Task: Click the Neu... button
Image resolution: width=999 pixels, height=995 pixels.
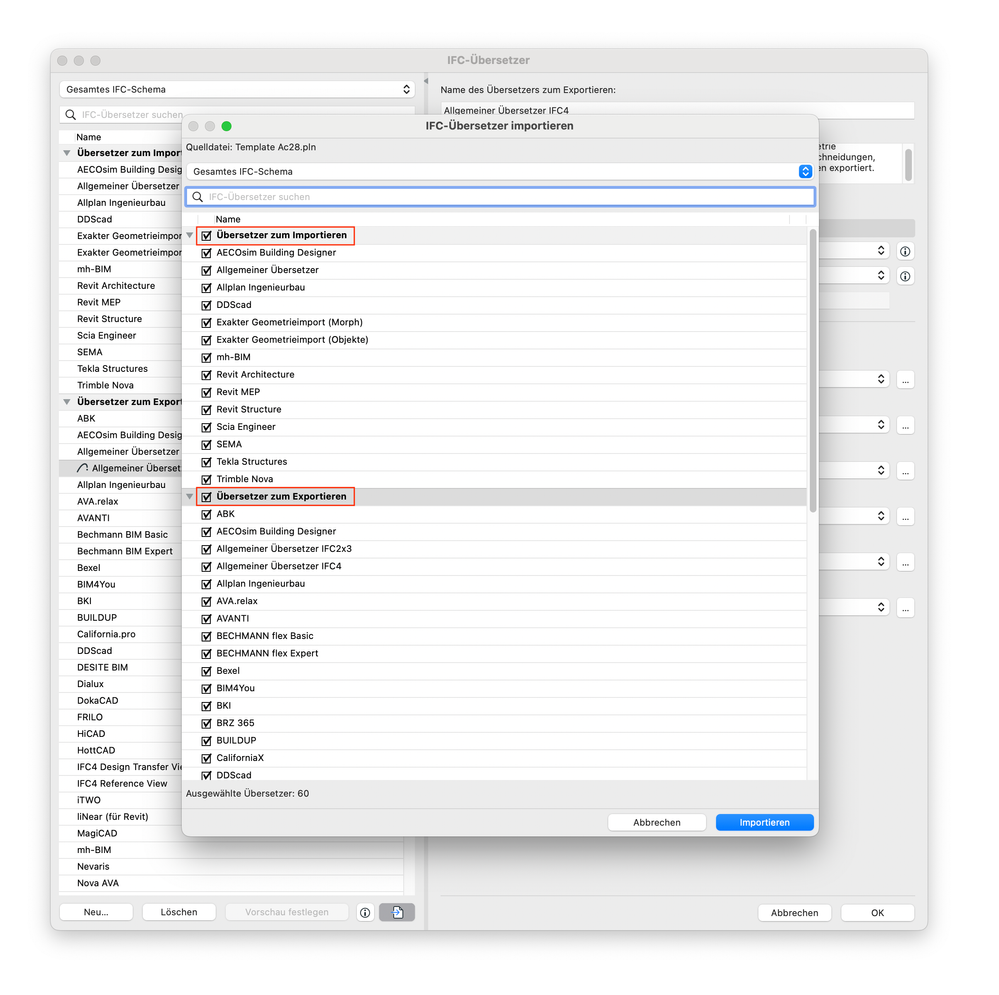Action: point(96,912)
